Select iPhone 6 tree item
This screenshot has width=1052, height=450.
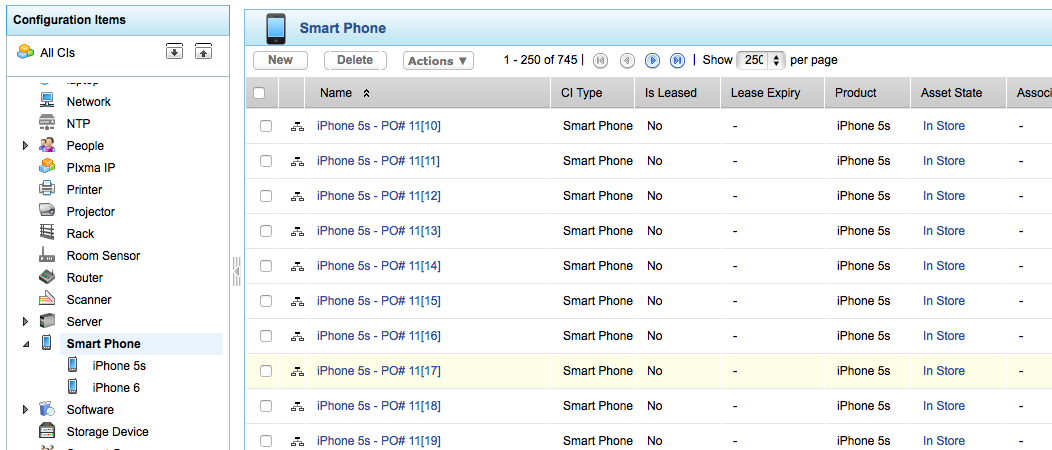click(x=116, y=388)
